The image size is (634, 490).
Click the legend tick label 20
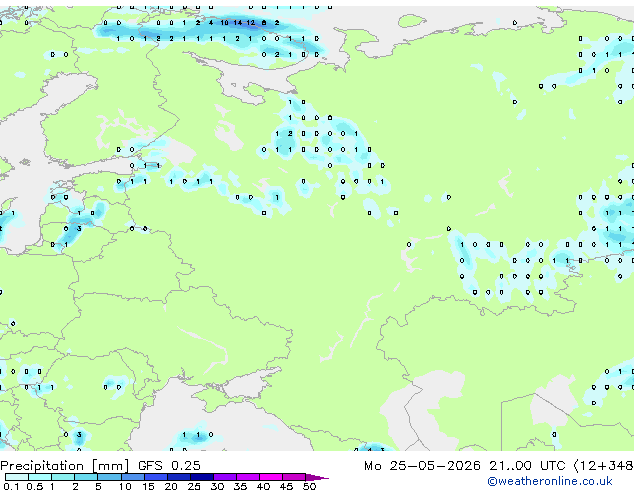171,486
